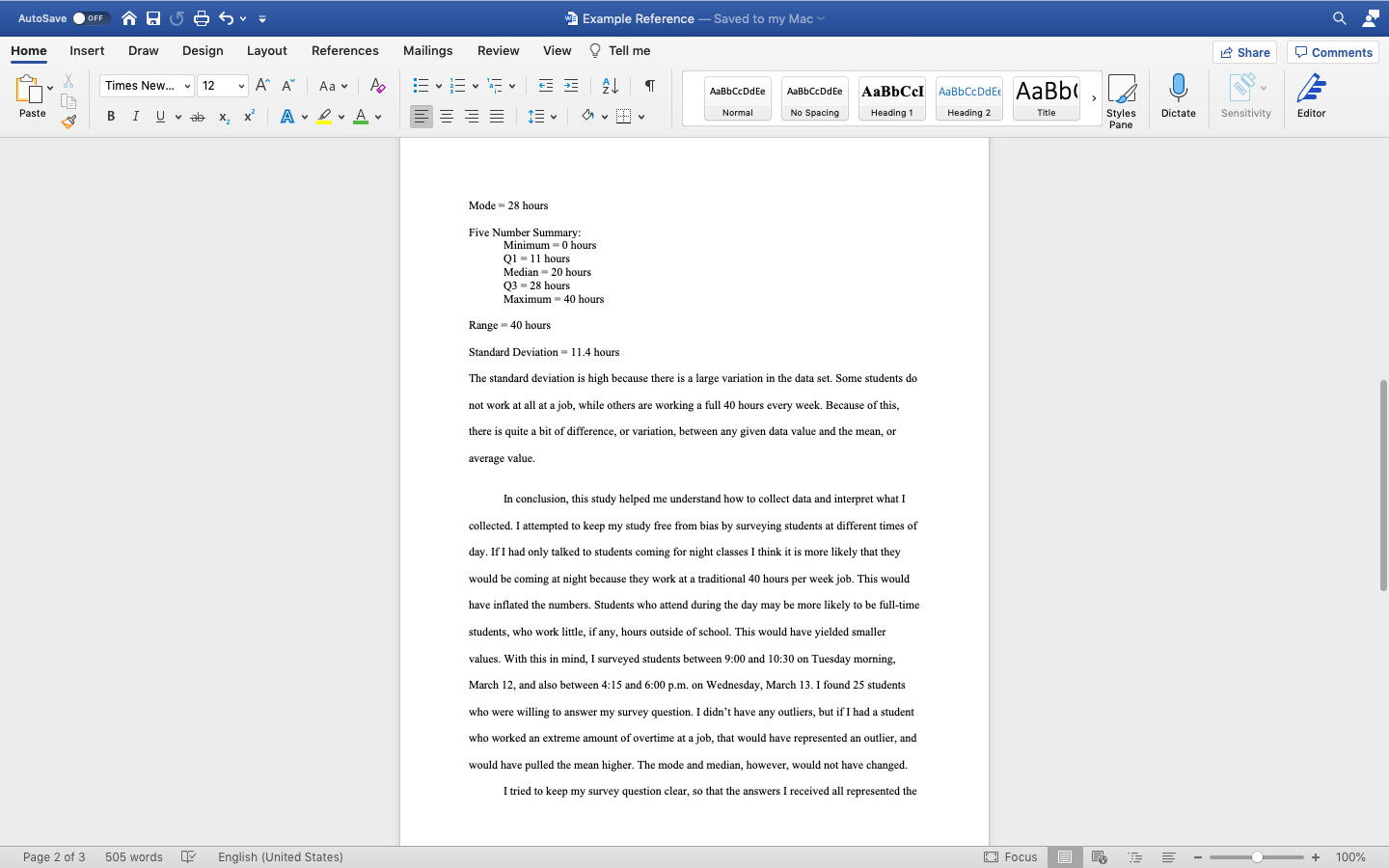Switch to the Insert tab

pyautogui.click(x=87, y=50)
